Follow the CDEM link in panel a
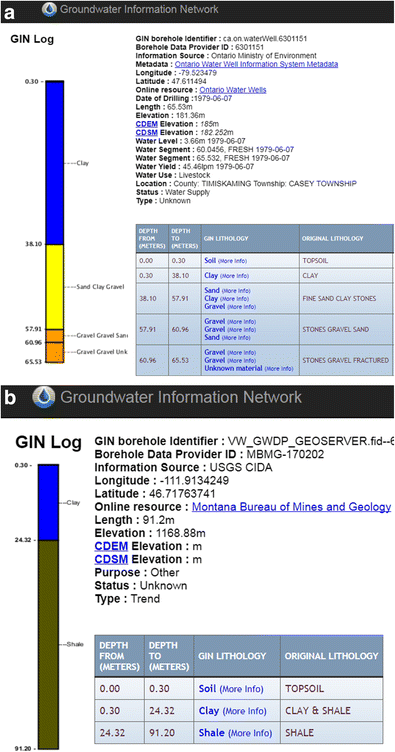This screenshot has width=395, height=752. coord(147,124)
